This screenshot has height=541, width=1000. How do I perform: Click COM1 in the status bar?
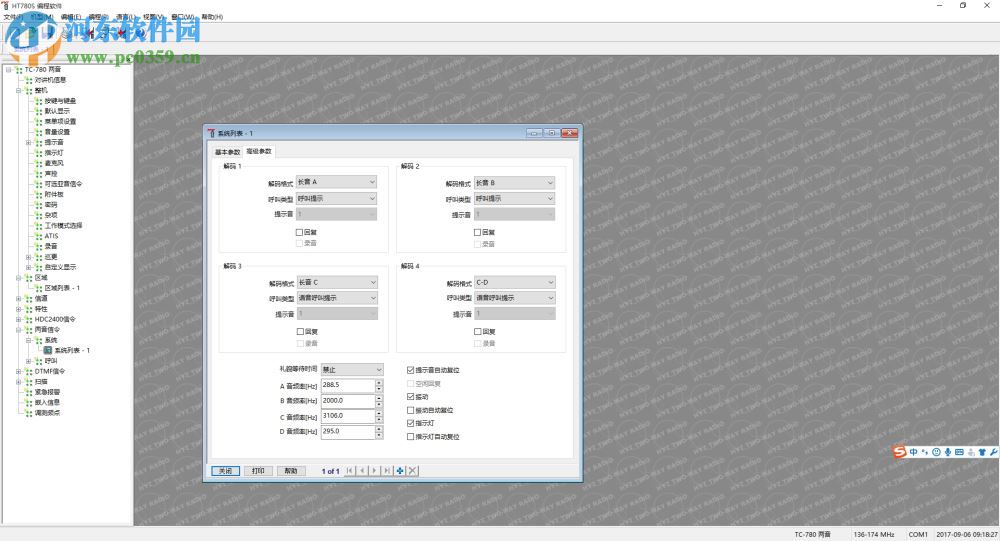coord(918,535)
